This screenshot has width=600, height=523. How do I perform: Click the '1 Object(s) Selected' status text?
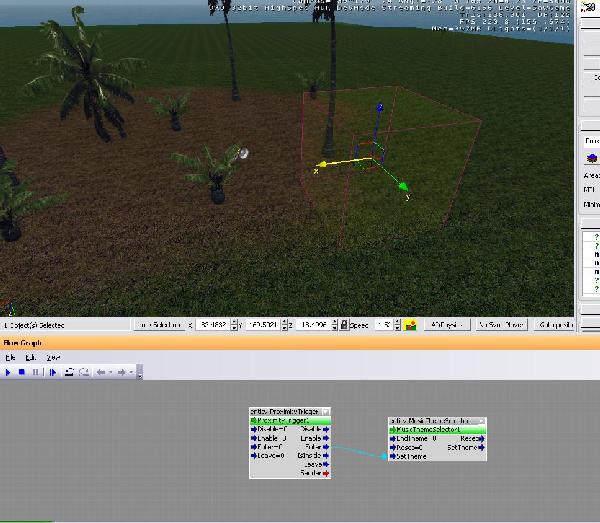[x=34, y=325]
